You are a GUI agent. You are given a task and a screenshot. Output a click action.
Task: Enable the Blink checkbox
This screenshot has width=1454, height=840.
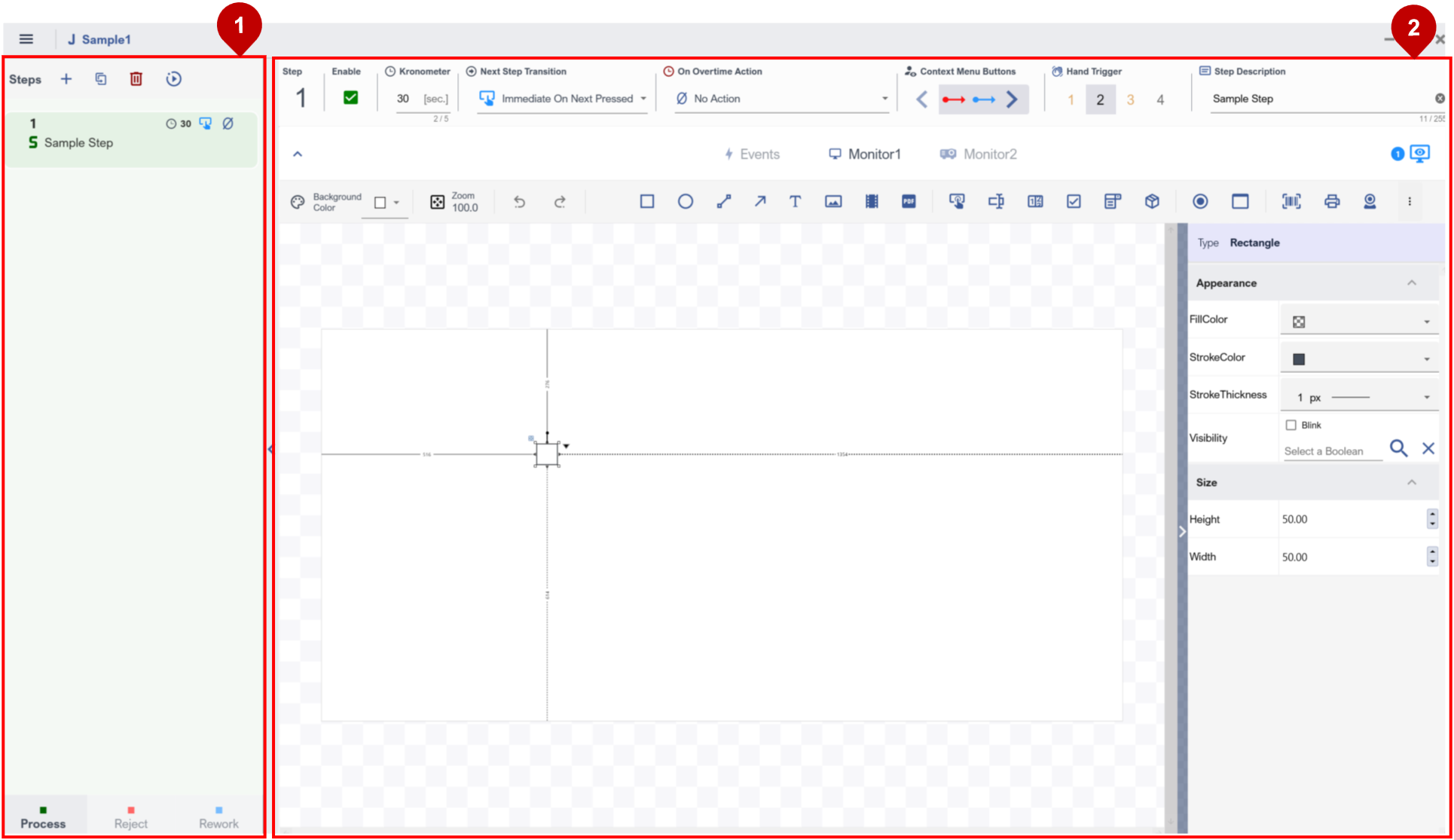(1291, 425)
